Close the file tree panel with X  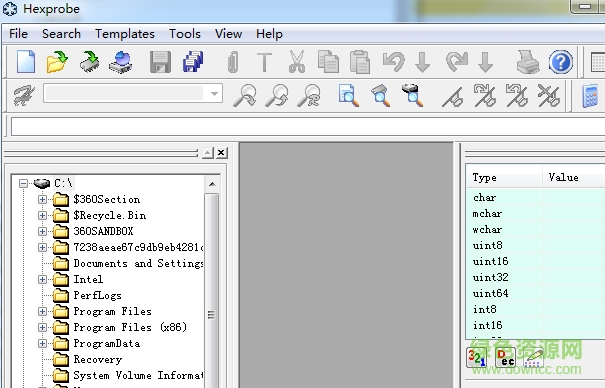pos(221,153)
